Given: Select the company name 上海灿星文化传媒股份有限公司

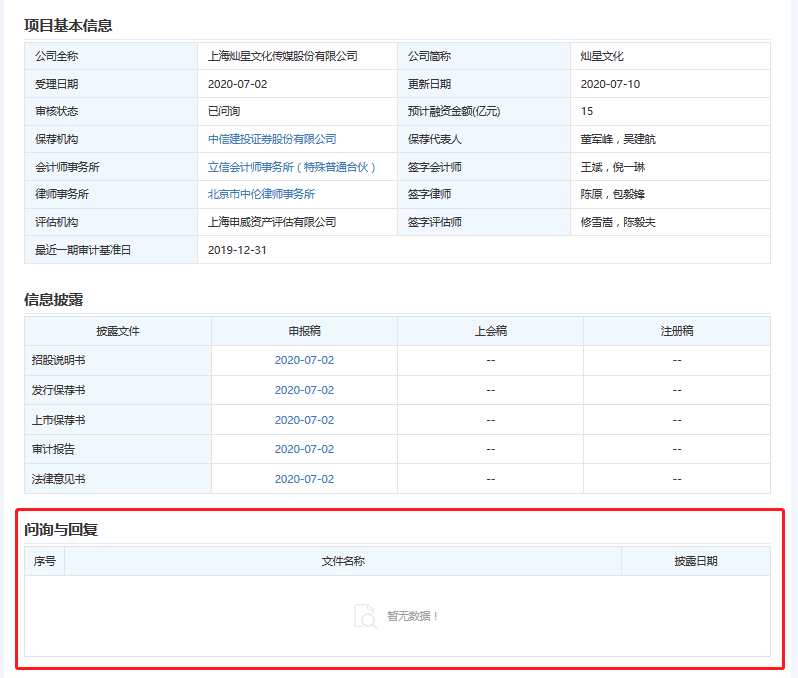Looking at the screenshot, I should (282, 56).
